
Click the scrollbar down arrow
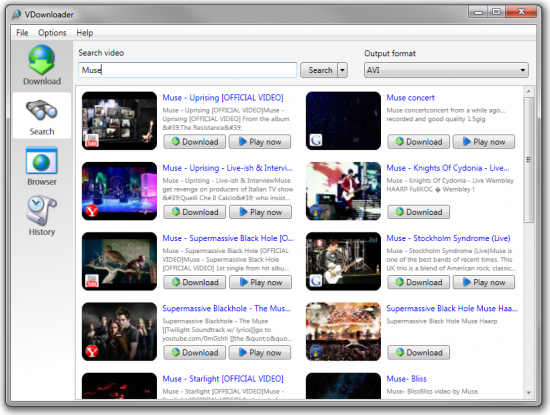click(529, 393)
